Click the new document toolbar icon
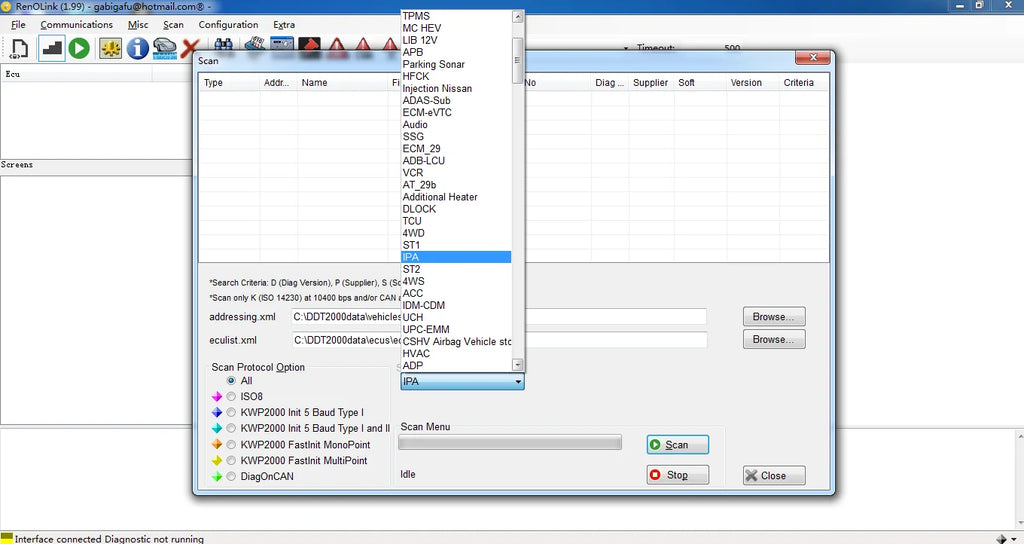This screenshot has height=544, width=1024. pyautogui.click(x=19, y=49)
